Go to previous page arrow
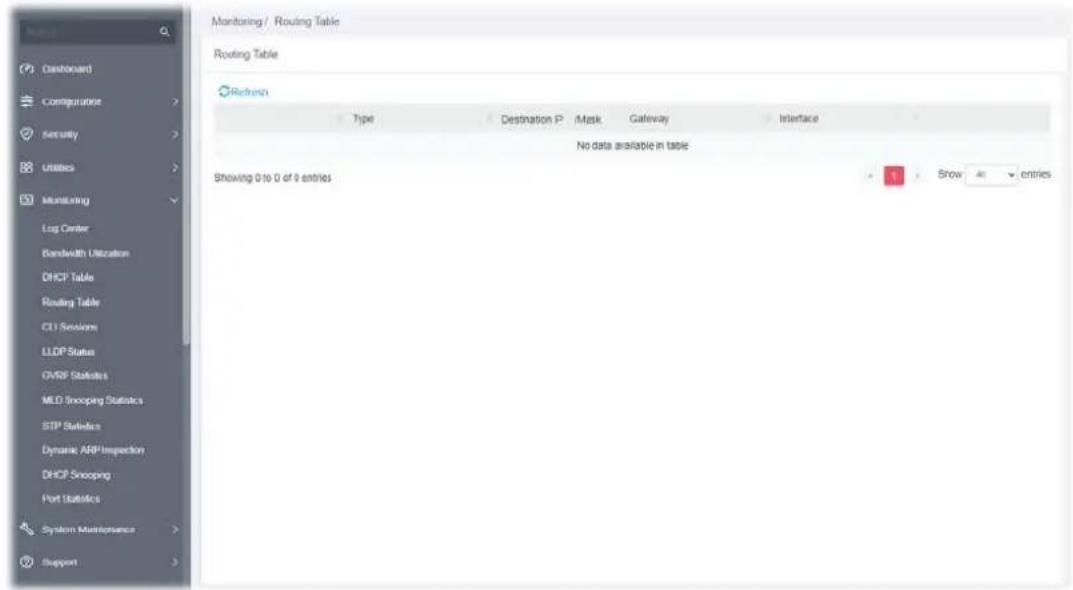 pyautogui.click(x=870, y=176)
